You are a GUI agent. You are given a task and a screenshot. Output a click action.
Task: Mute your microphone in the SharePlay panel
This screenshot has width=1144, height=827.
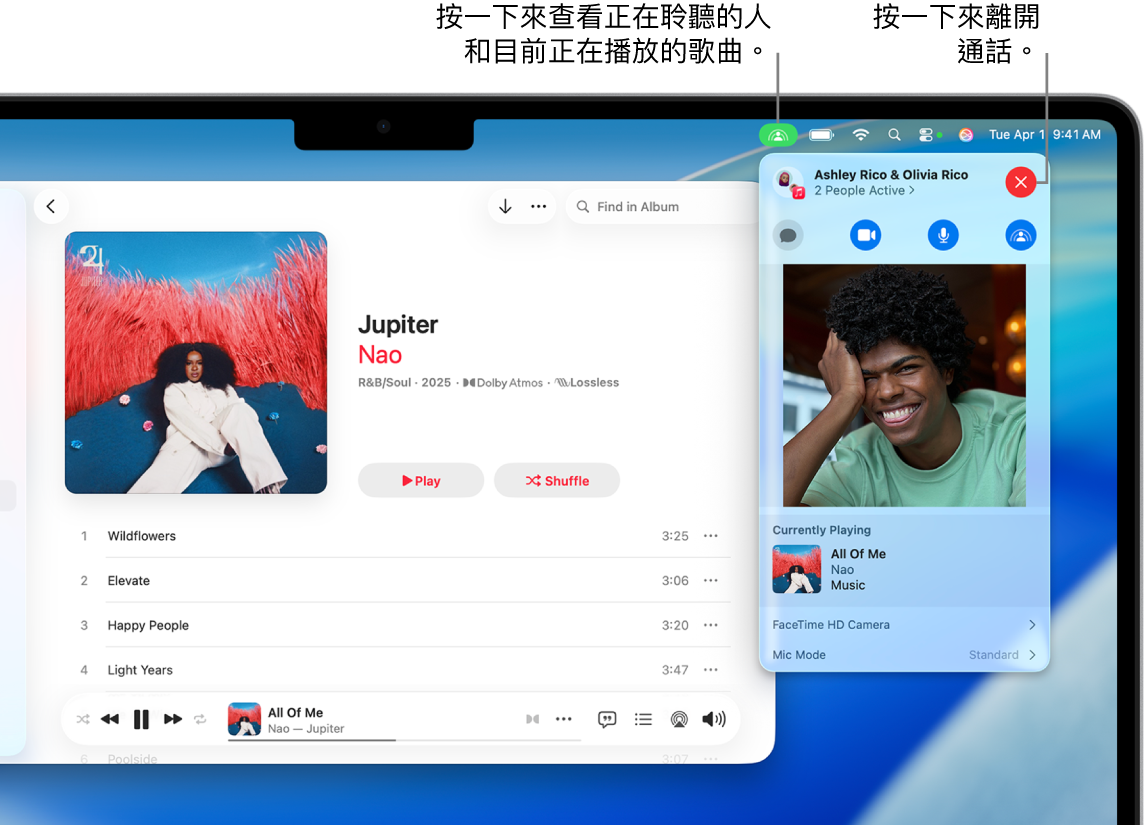point(943,235)
